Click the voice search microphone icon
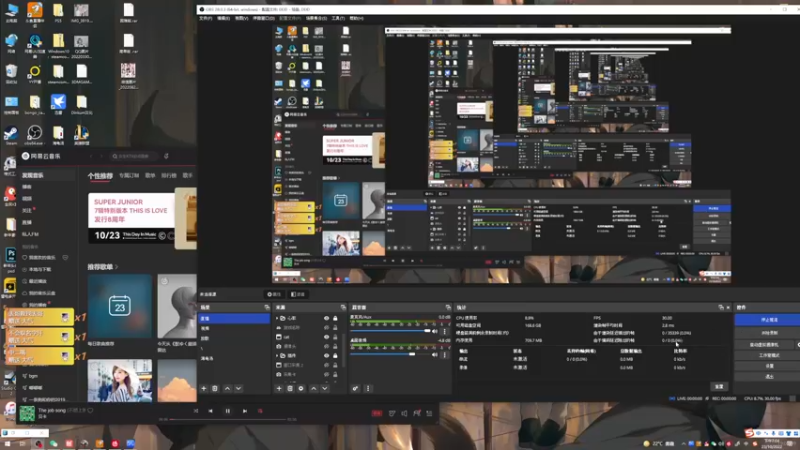 pyautogui.click(x=166, y=156)
